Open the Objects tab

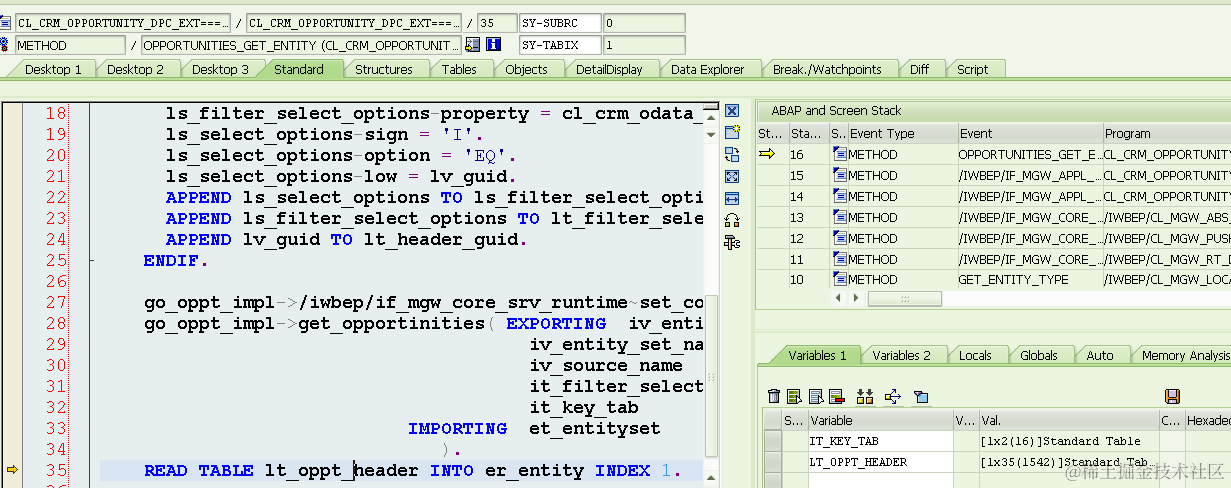click(526, 69)
